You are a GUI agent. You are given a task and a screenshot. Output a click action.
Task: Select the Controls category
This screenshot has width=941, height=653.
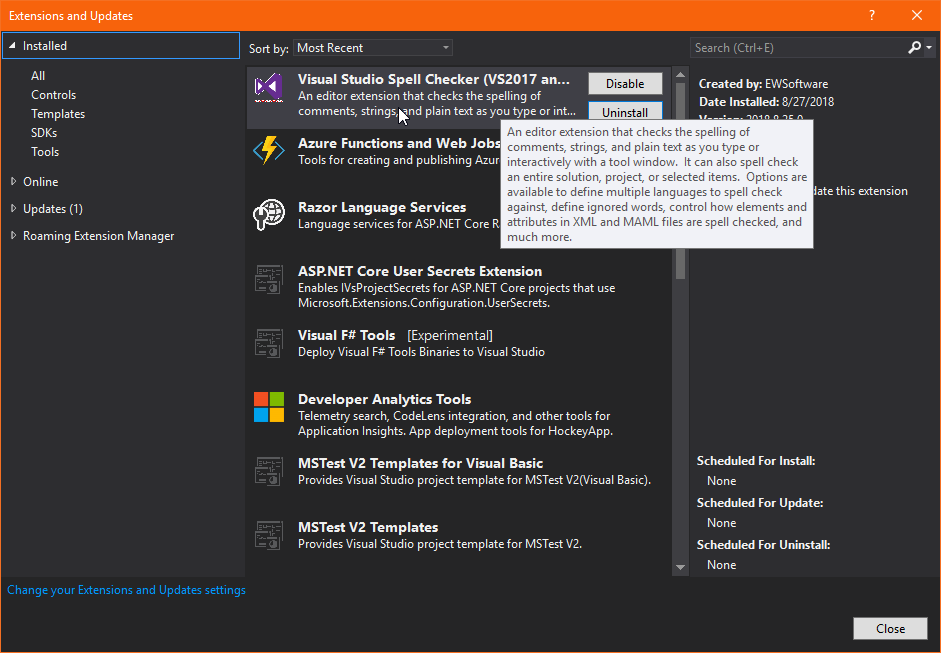(53, 95)
